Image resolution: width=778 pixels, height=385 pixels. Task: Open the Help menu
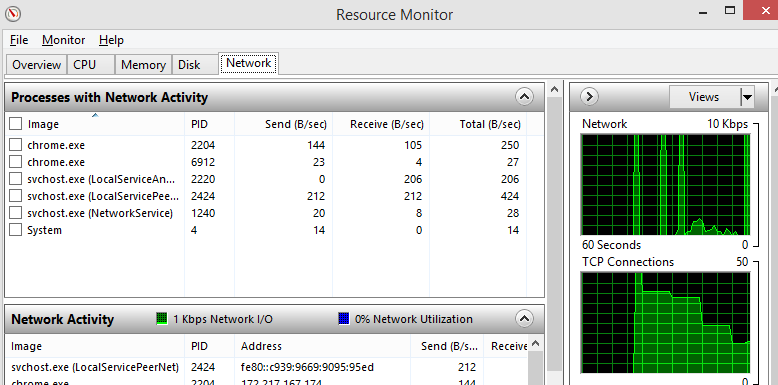tap(111, 40)
